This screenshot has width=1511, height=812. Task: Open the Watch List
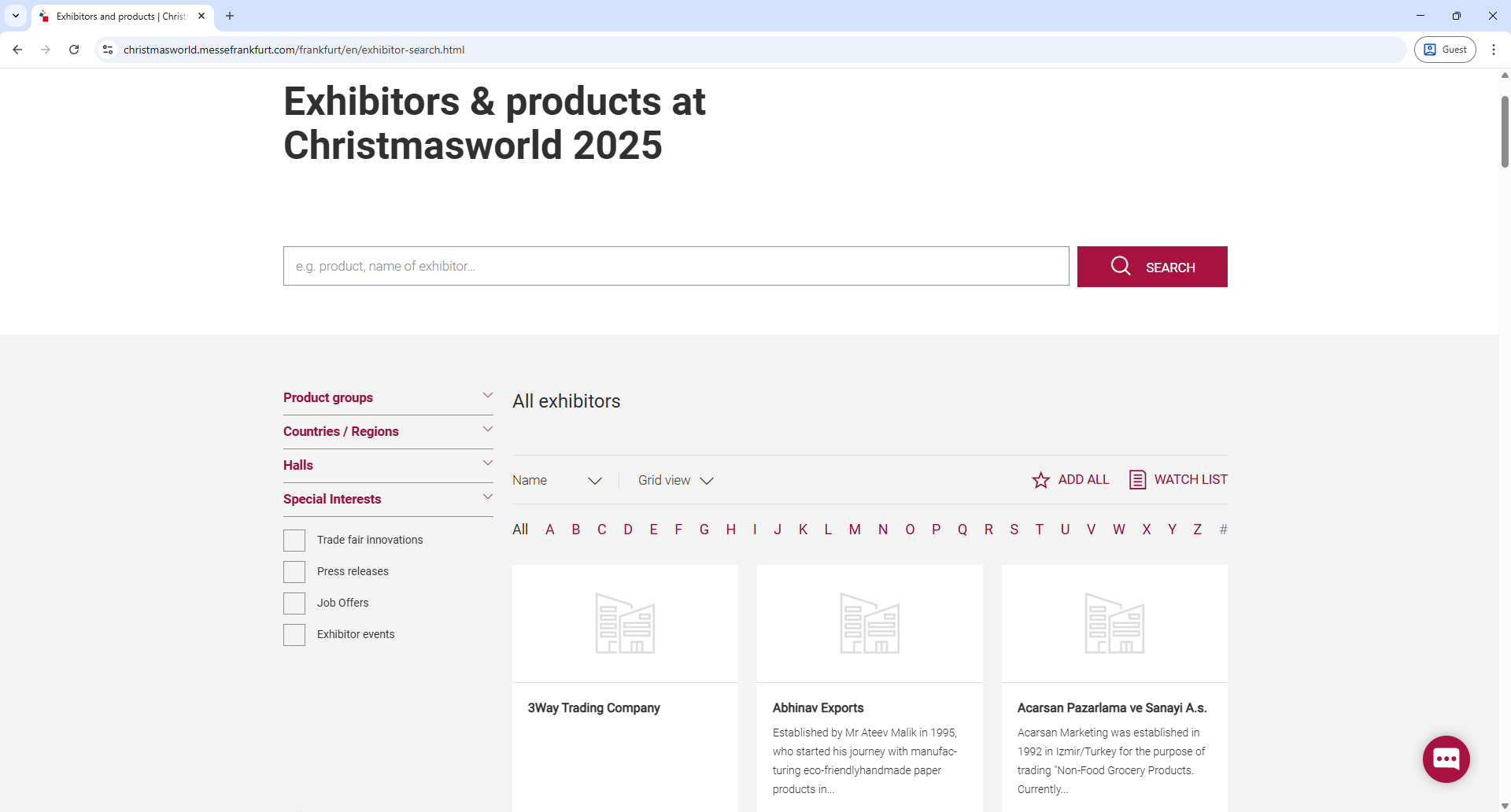[x=1178, y=479]
